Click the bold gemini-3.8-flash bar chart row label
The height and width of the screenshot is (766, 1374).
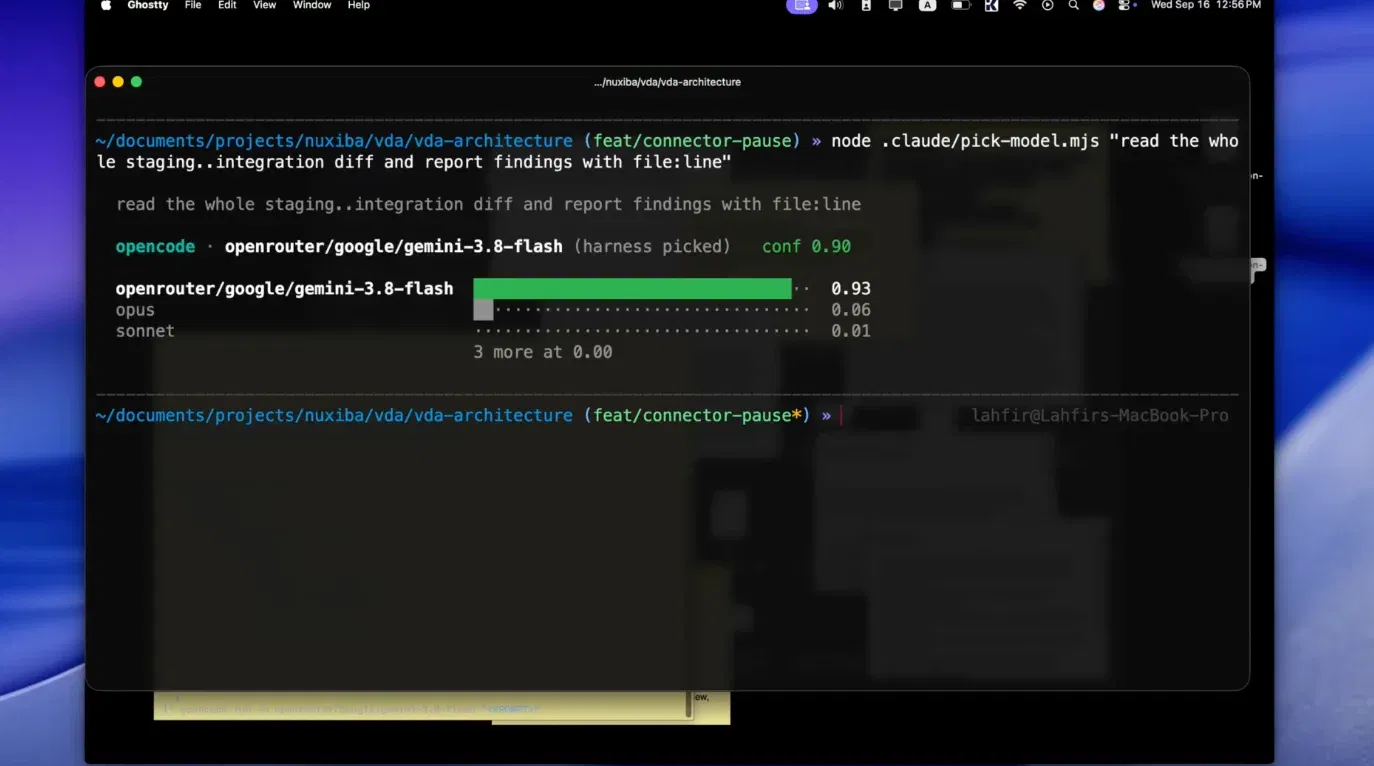click(284, 289)
